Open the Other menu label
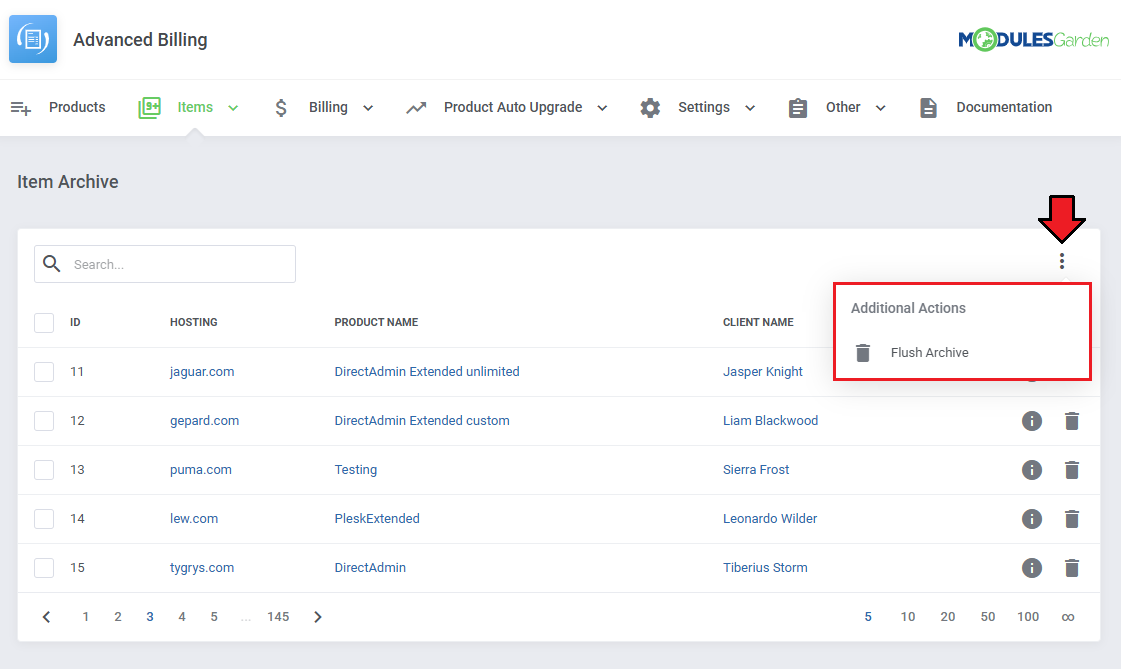This screenshot has height=669, width=1121. (843, 107)
